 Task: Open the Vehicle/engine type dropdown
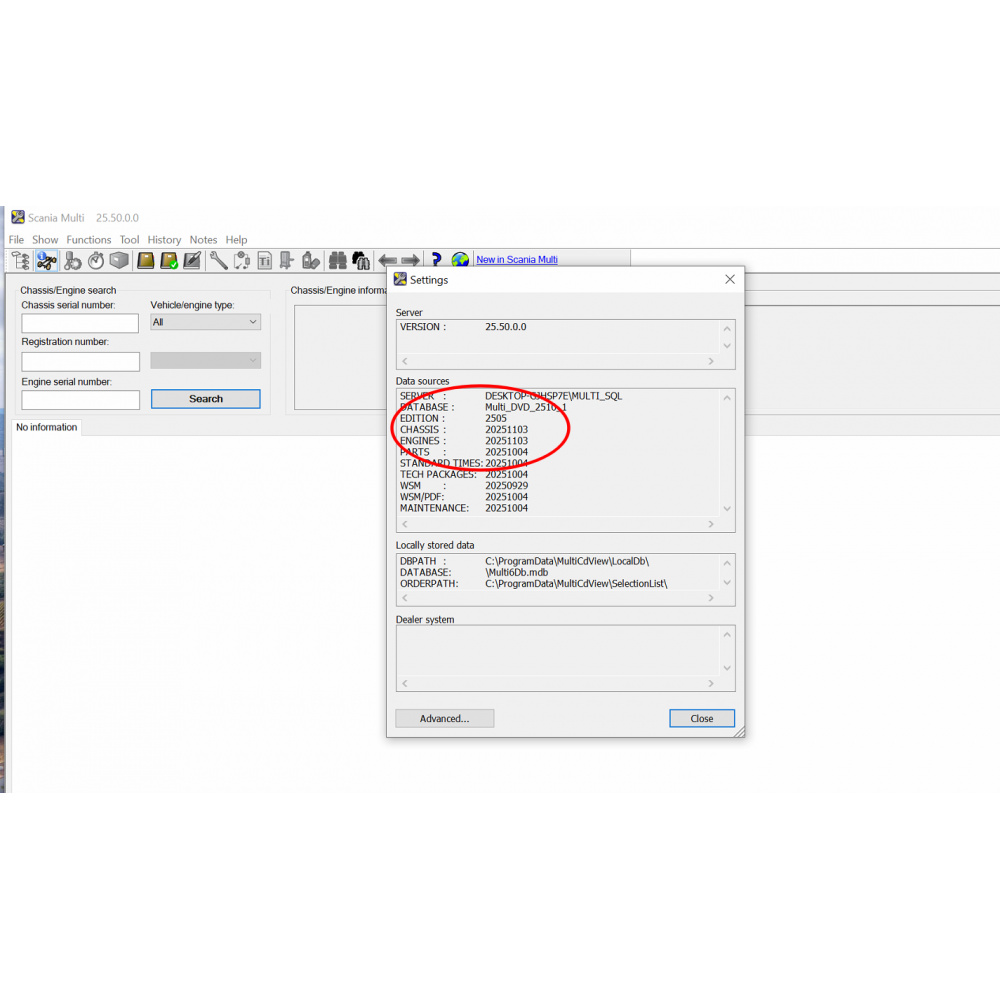205,322
